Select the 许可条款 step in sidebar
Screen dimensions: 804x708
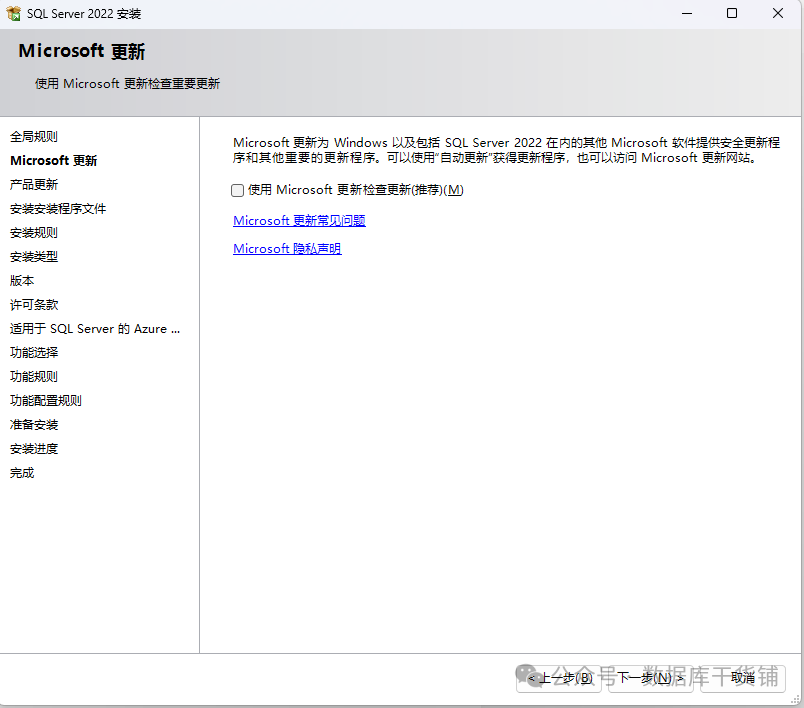[34, 305]
